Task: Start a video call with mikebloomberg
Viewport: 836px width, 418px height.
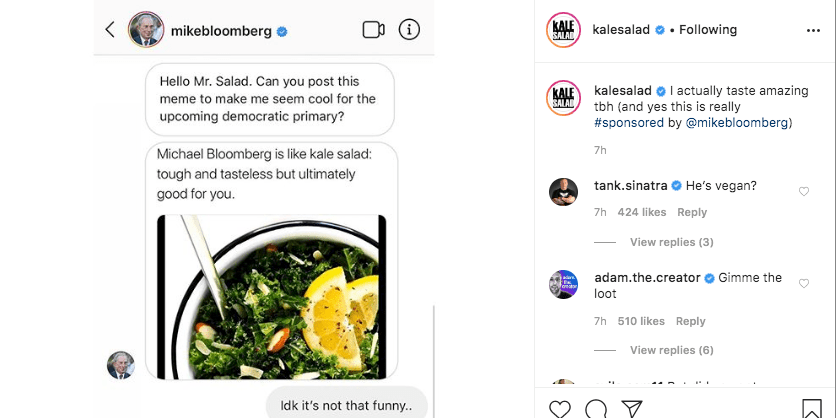Action: pyautogui.click(x=374, y=30)
